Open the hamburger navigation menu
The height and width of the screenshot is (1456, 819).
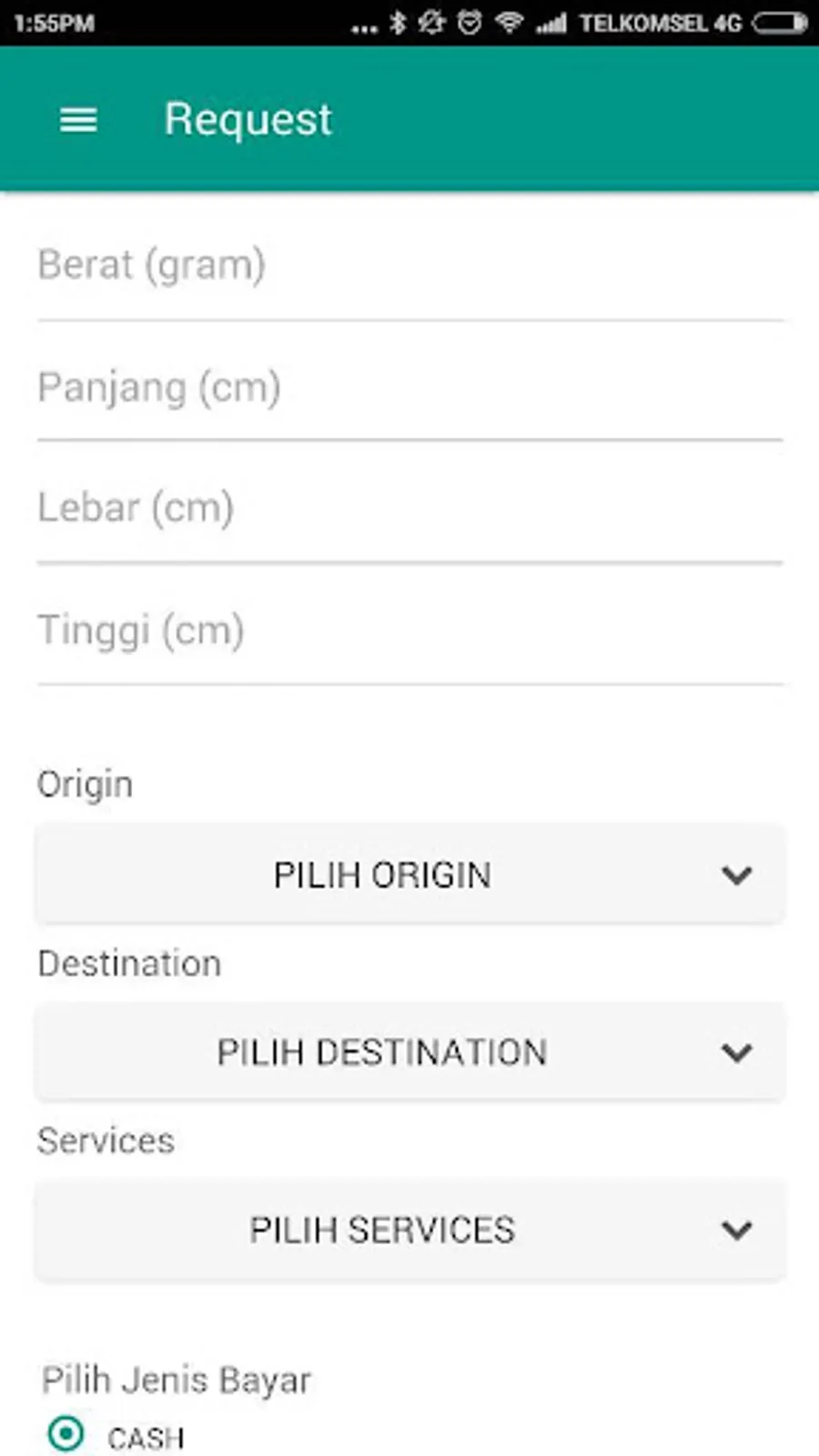78,119
